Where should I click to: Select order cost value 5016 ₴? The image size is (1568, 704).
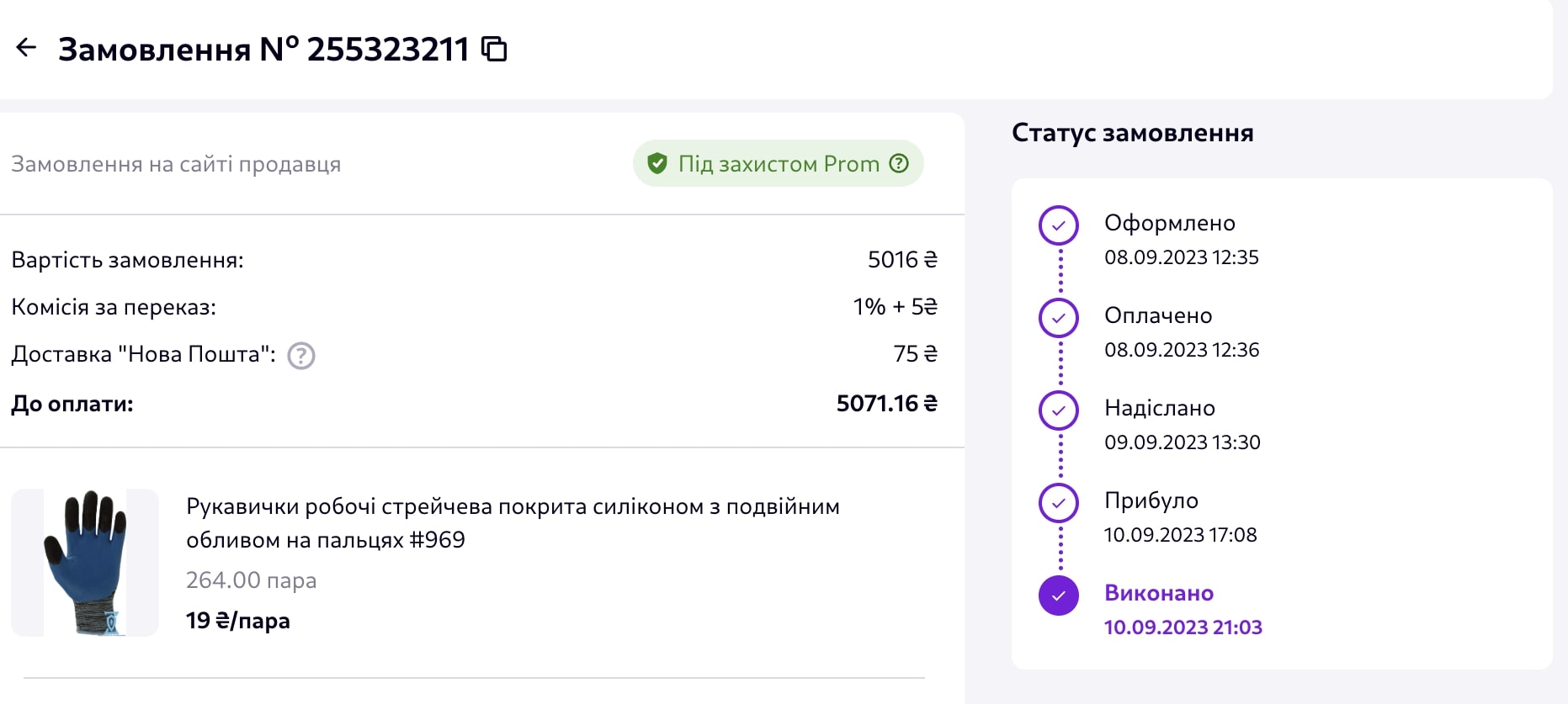point(902,260)
